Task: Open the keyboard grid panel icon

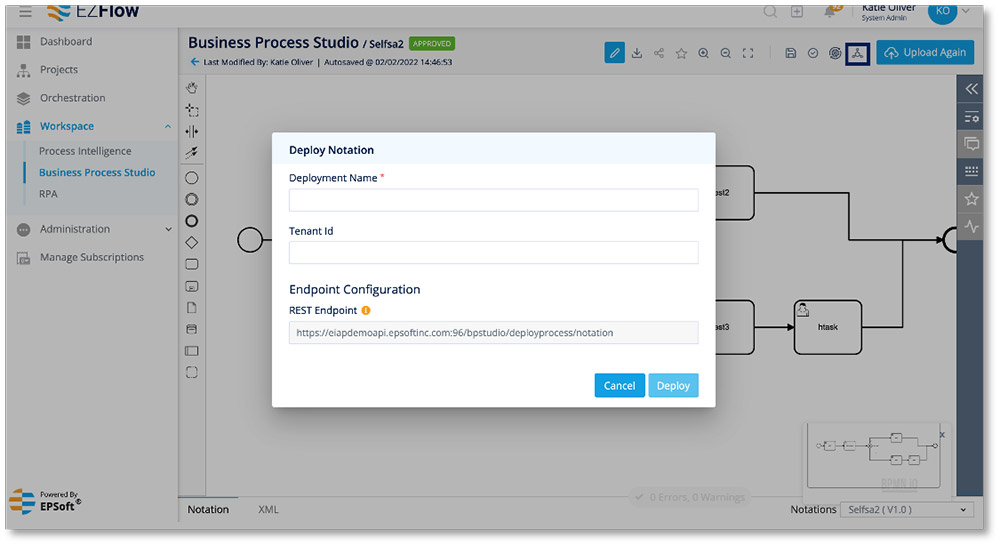Action: tap(971, 171)
